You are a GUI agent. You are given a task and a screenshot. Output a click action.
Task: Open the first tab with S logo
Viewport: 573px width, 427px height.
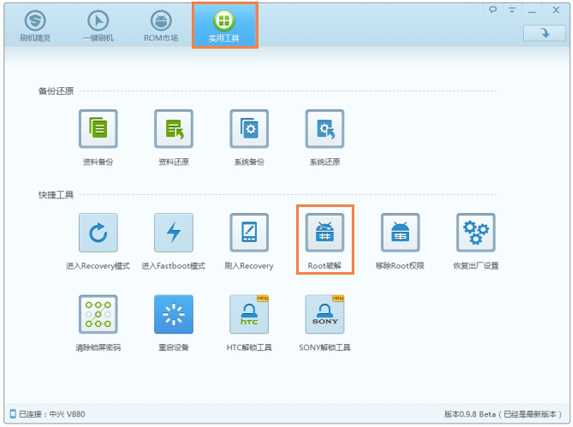[35, 25]
